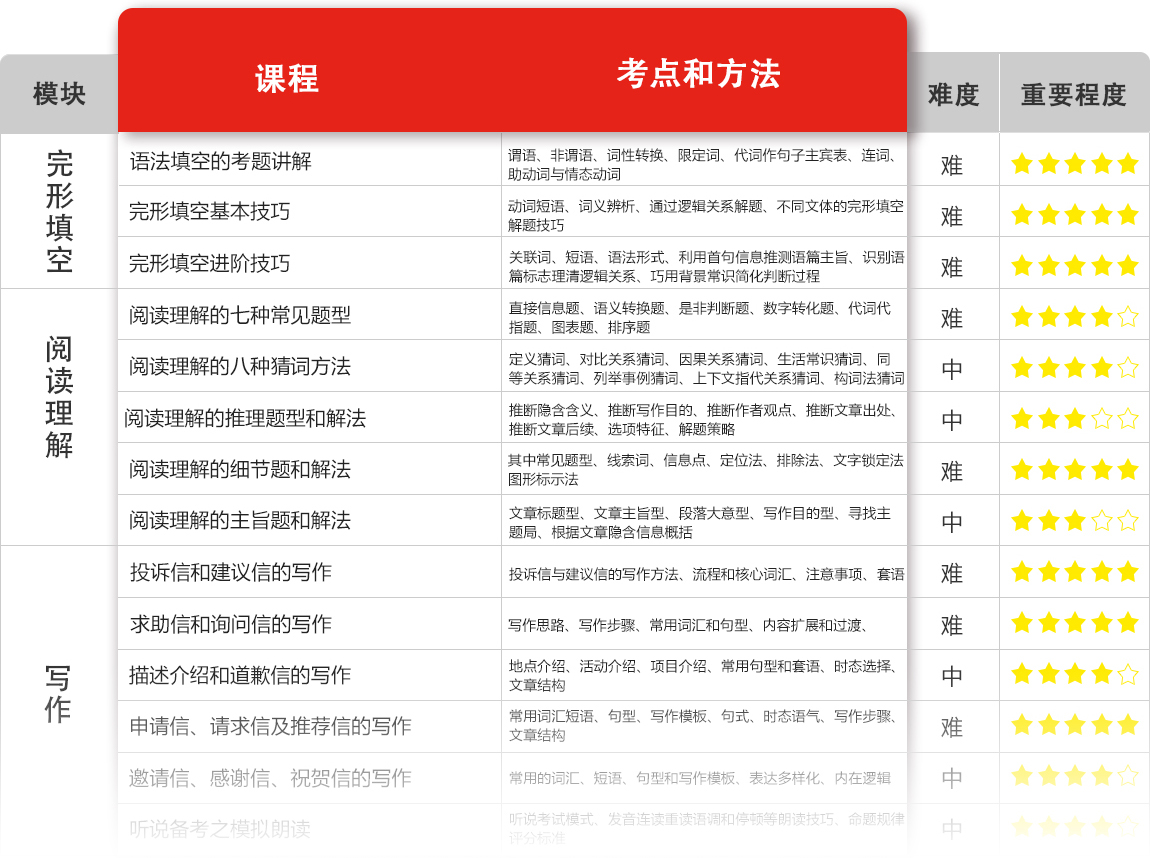This screenshot has width=1150, height=858.
Task: Select the 写作 module cell
Action: (x=58, y=694)
